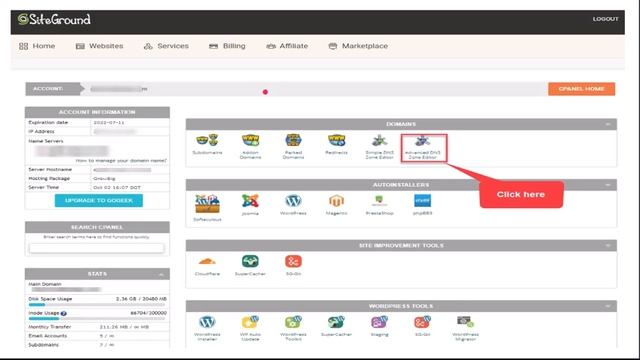This screenshot has height=360, width=640.
Task: Launch the Joomla autoinstaller
Action: 250,204
